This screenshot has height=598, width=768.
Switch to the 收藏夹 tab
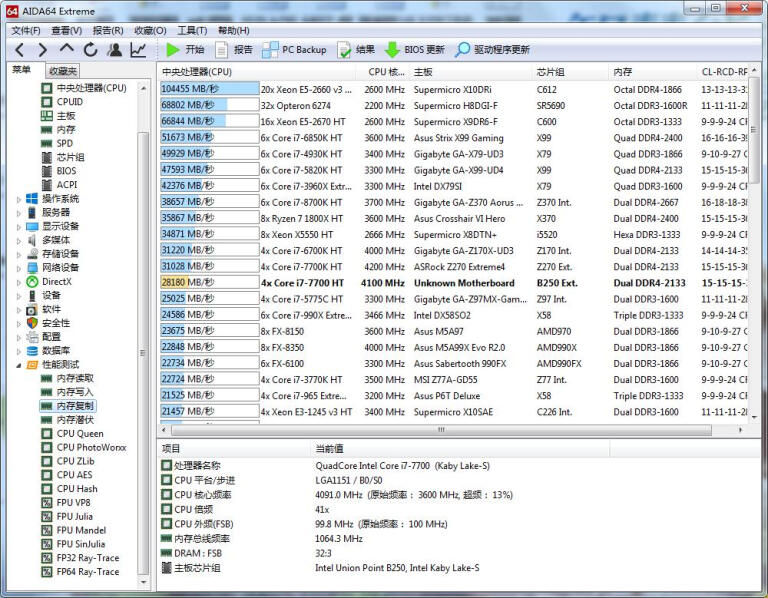[63, 71]
